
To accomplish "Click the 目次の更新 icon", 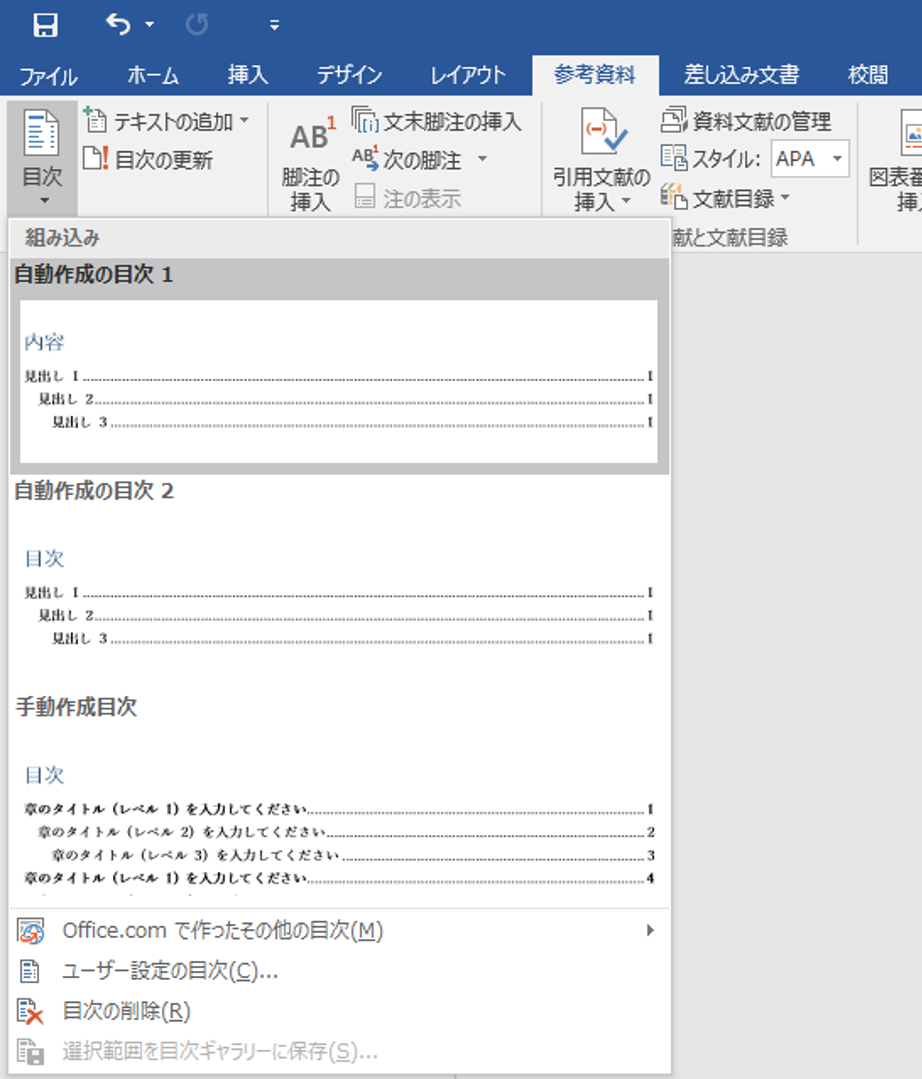I will [x=96, y=160].
